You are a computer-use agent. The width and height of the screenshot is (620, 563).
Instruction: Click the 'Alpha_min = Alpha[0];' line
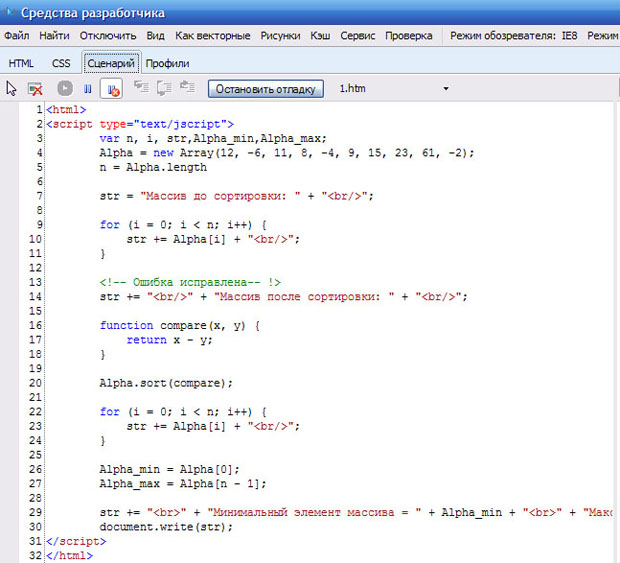coord(169,469)
